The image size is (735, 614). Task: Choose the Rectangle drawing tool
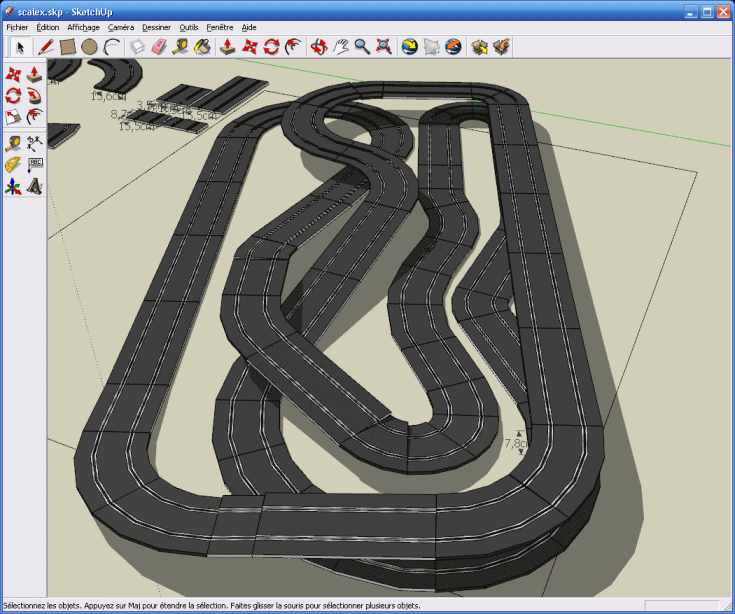point(68,46)
